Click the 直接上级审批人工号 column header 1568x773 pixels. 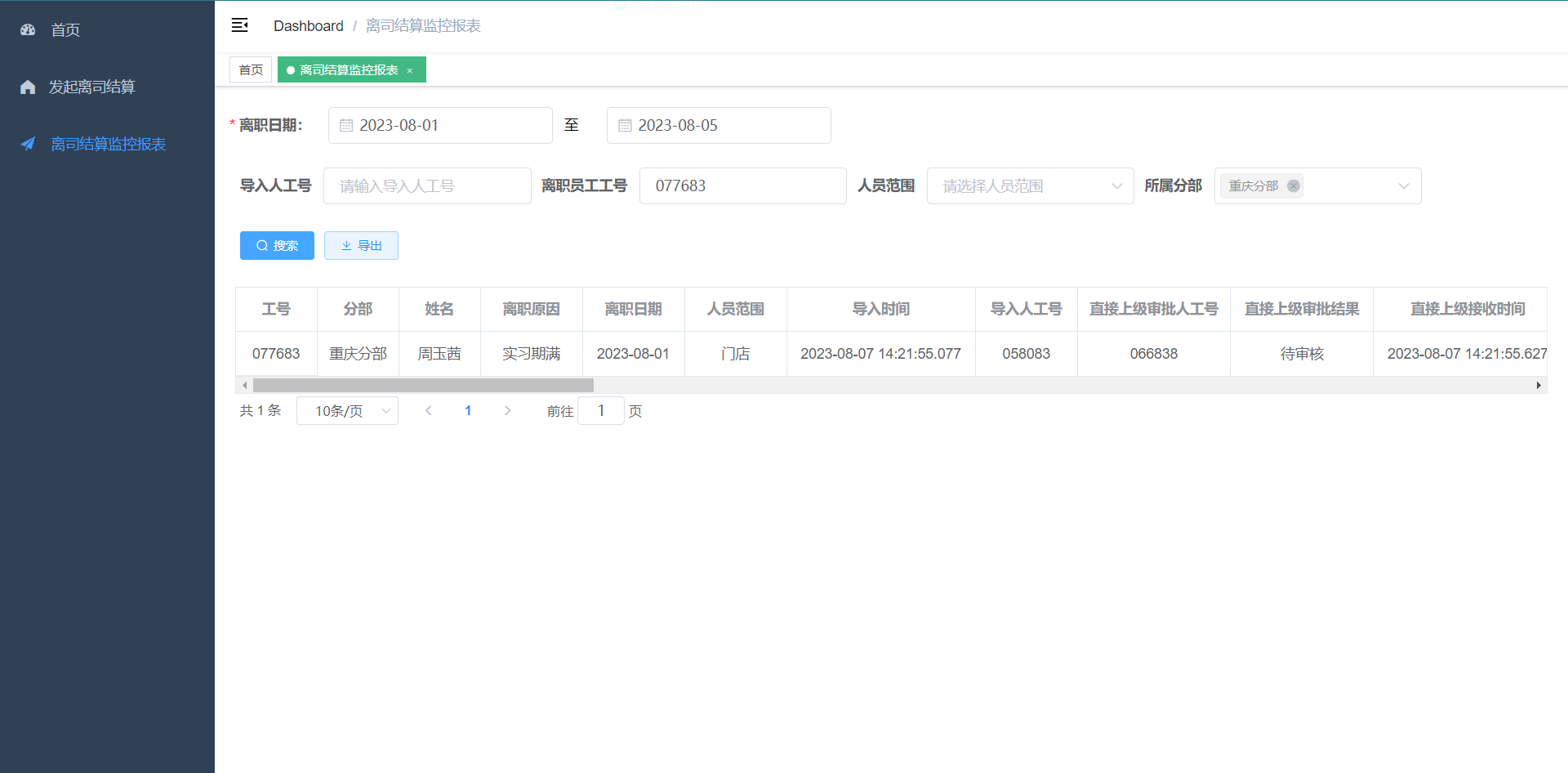(x=1154, y=309)
